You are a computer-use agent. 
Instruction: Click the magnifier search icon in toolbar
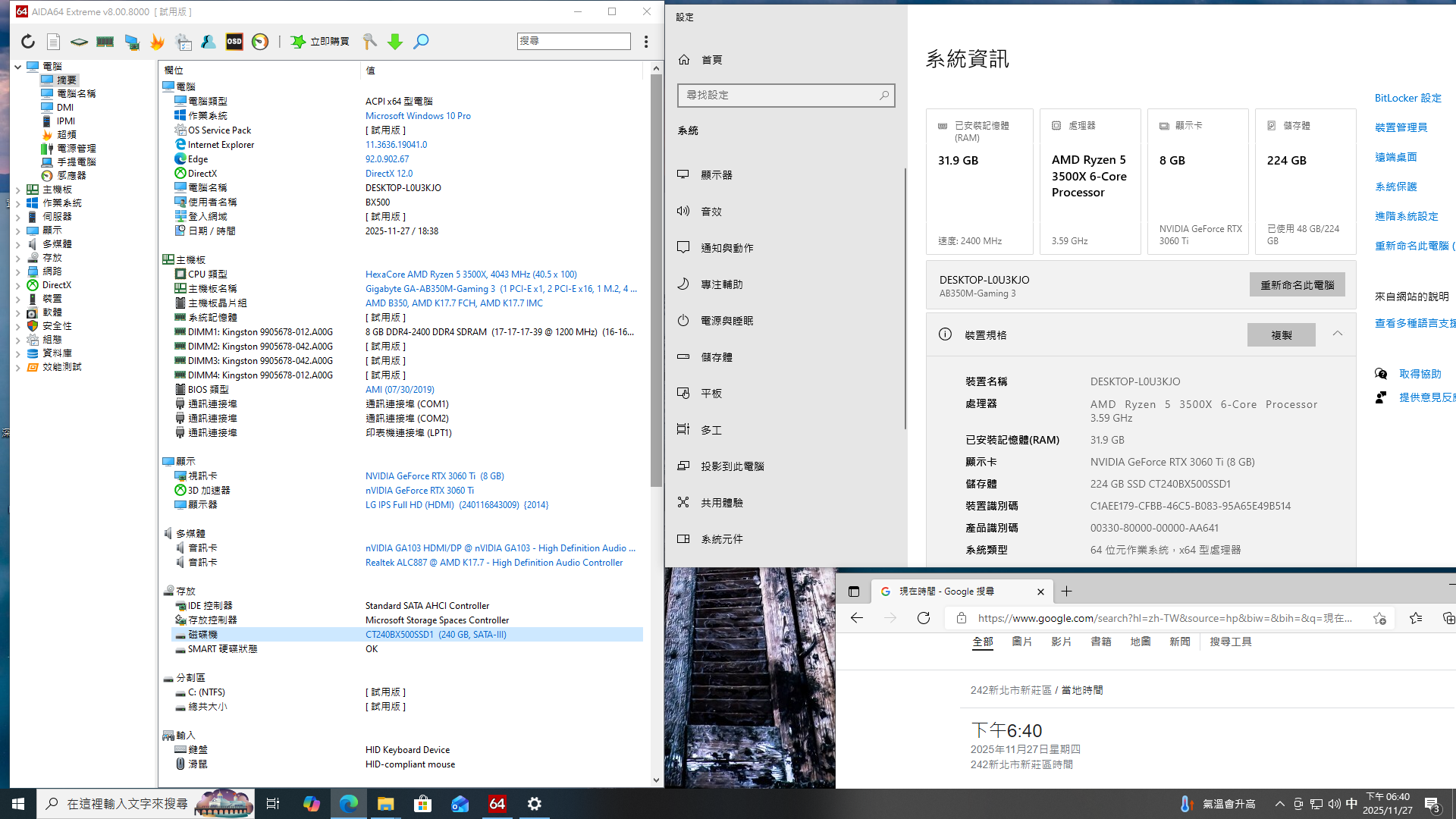(421, 42)
